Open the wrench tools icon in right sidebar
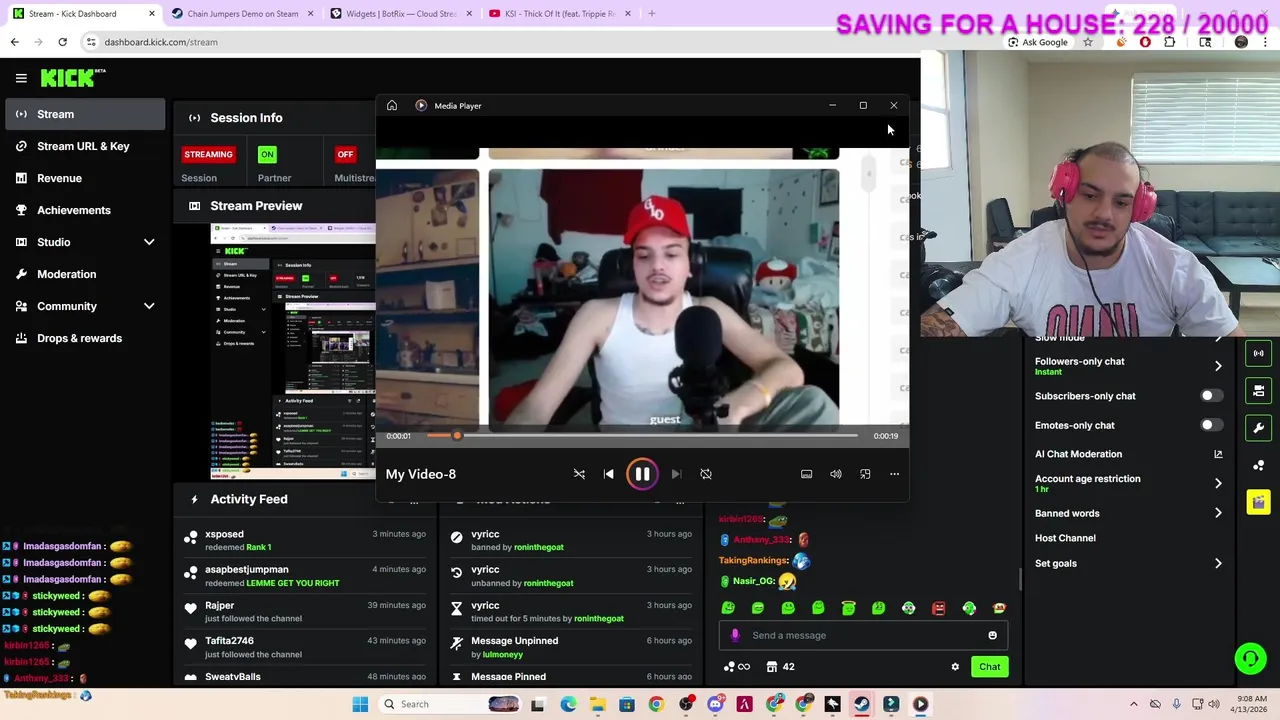 1259,428
